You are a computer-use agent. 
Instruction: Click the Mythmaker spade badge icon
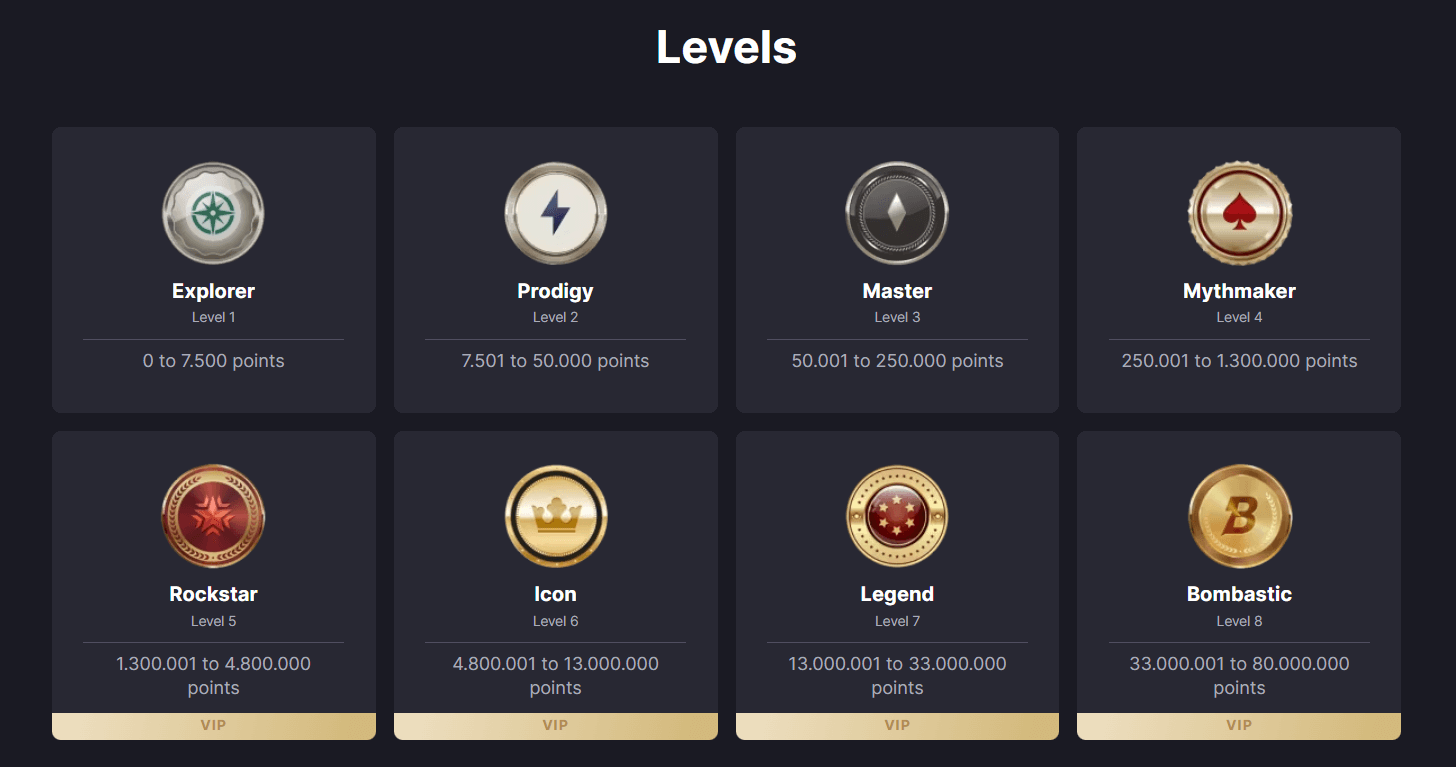tap(1239, 214)
